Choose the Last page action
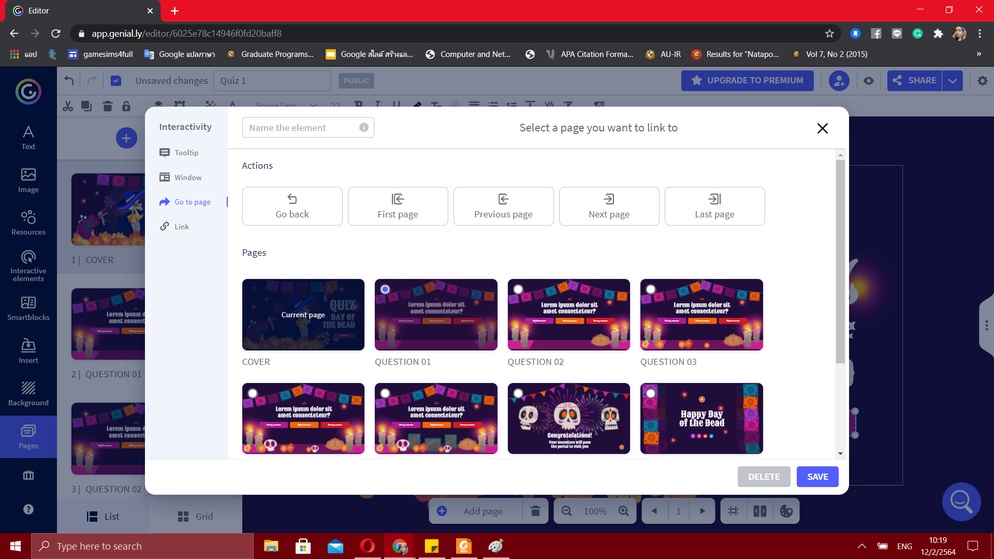This screenshot has height=559, width=994. pos(714,206)
